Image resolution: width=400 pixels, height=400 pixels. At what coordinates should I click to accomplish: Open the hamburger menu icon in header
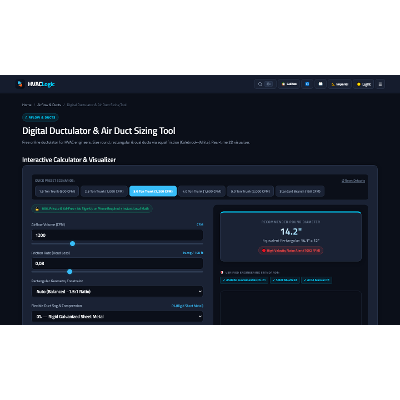[380, 84]
